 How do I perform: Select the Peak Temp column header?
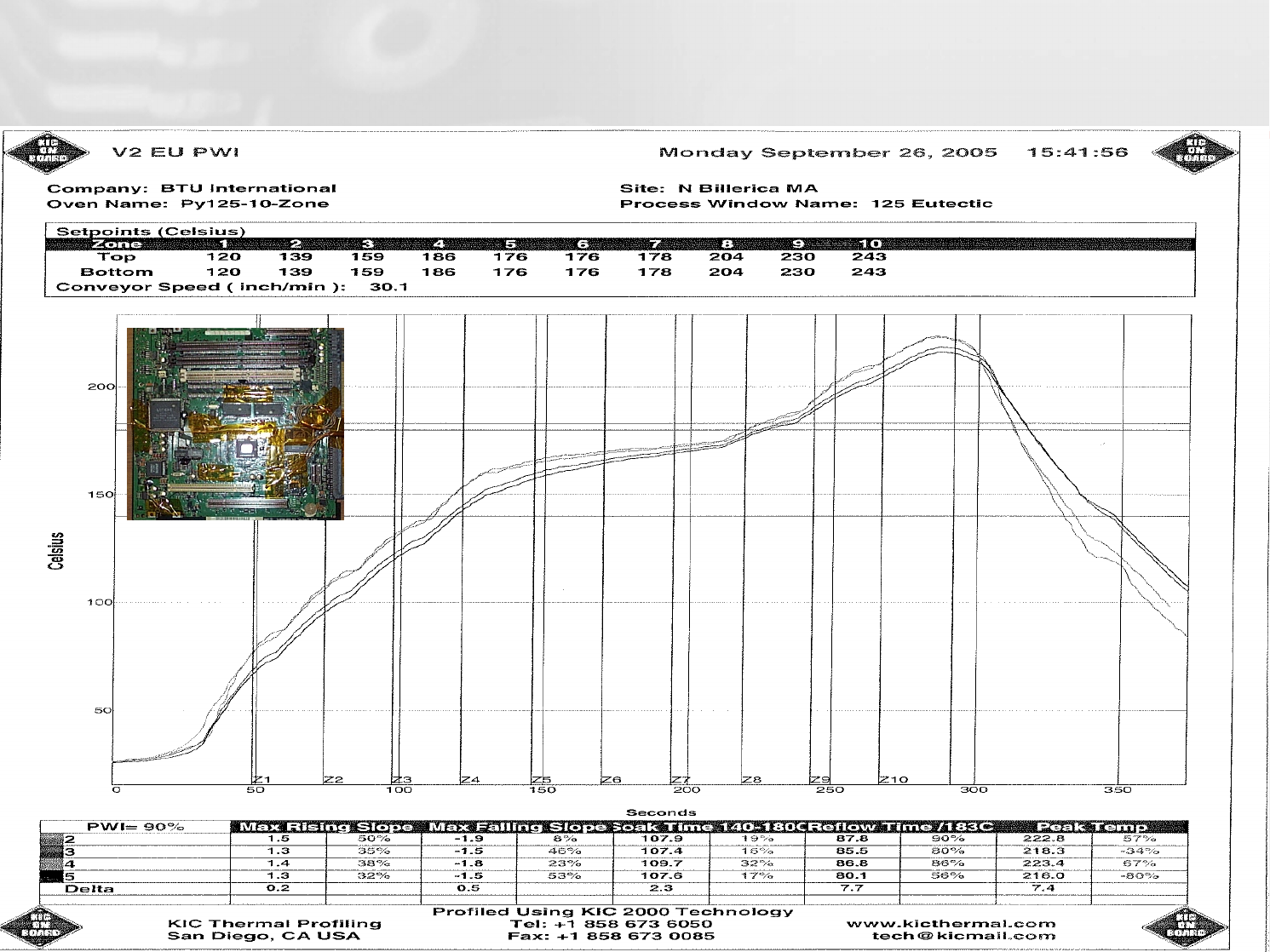tap(1091, 827)
